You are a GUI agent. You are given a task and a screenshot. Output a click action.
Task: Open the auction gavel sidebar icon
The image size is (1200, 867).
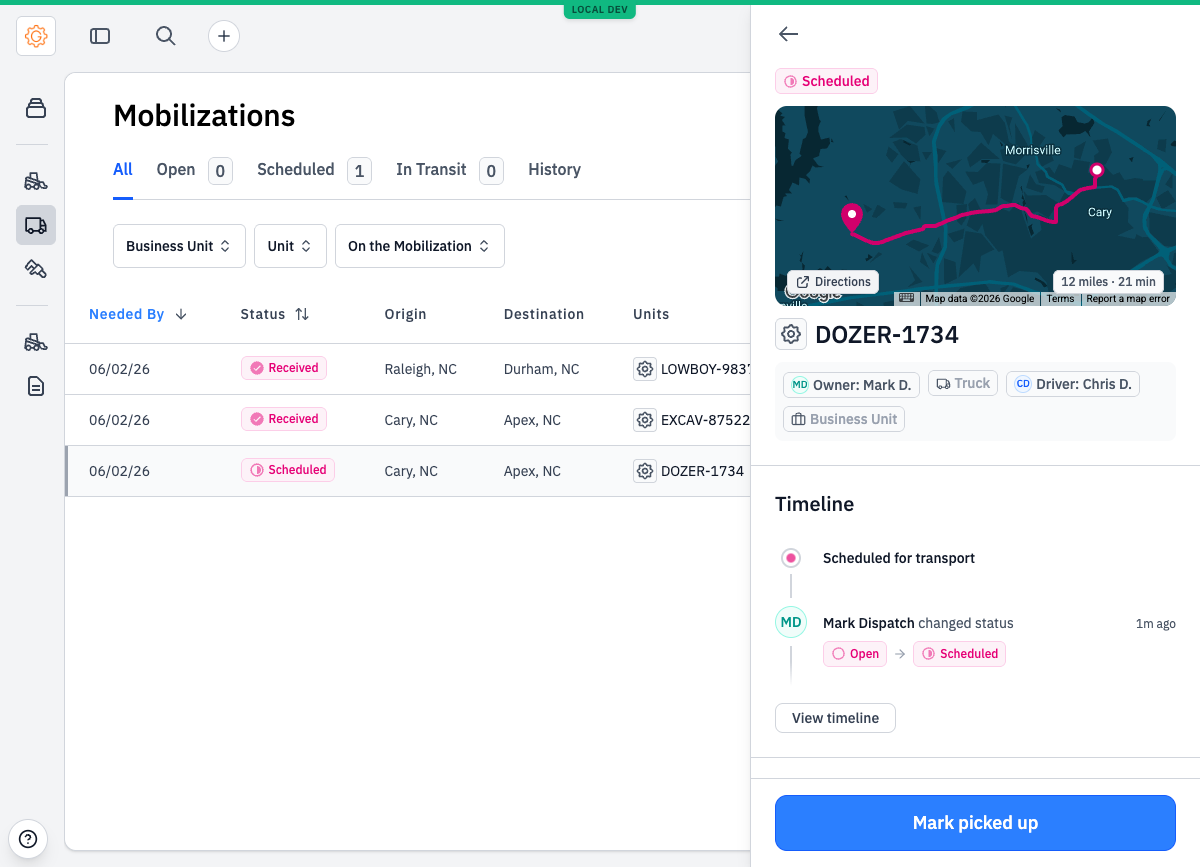(x=36, y=268)
